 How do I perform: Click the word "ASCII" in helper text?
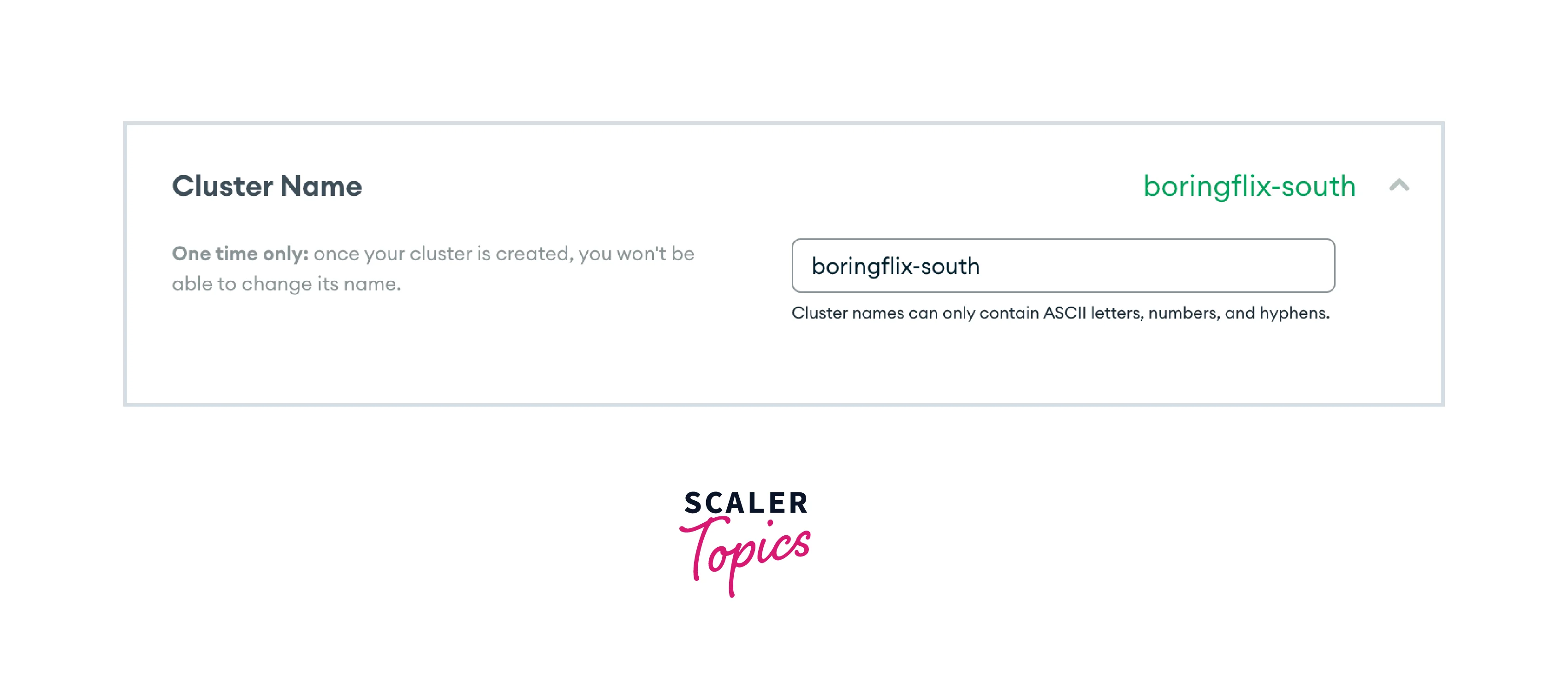[1064, 313]
